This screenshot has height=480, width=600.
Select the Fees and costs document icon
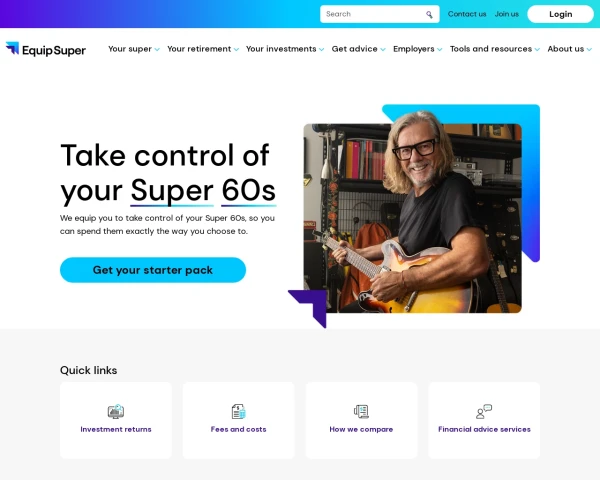(x=238, y=411)
